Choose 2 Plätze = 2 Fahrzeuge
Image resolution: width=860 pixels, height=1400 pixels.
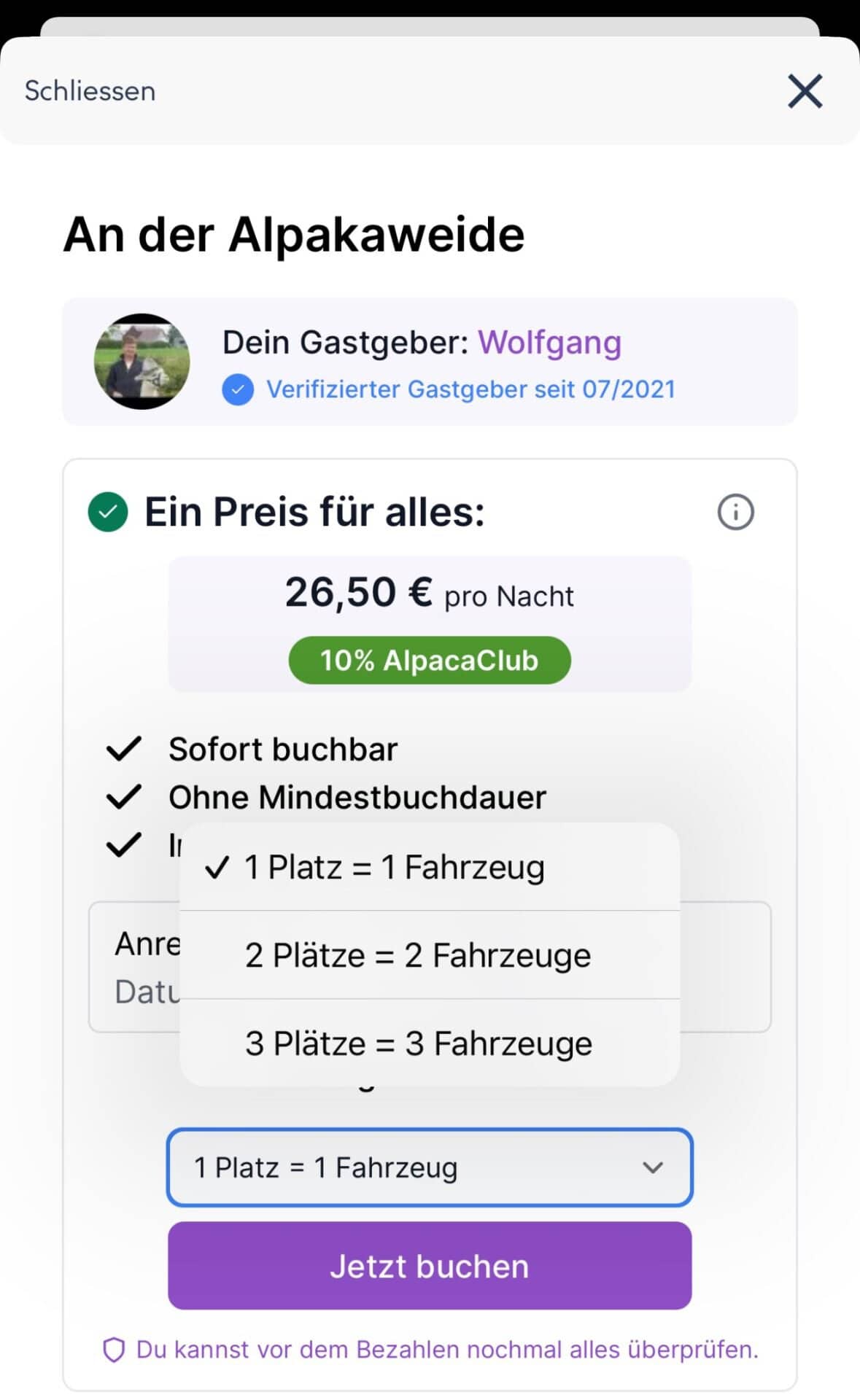click(x=418, y=955)
